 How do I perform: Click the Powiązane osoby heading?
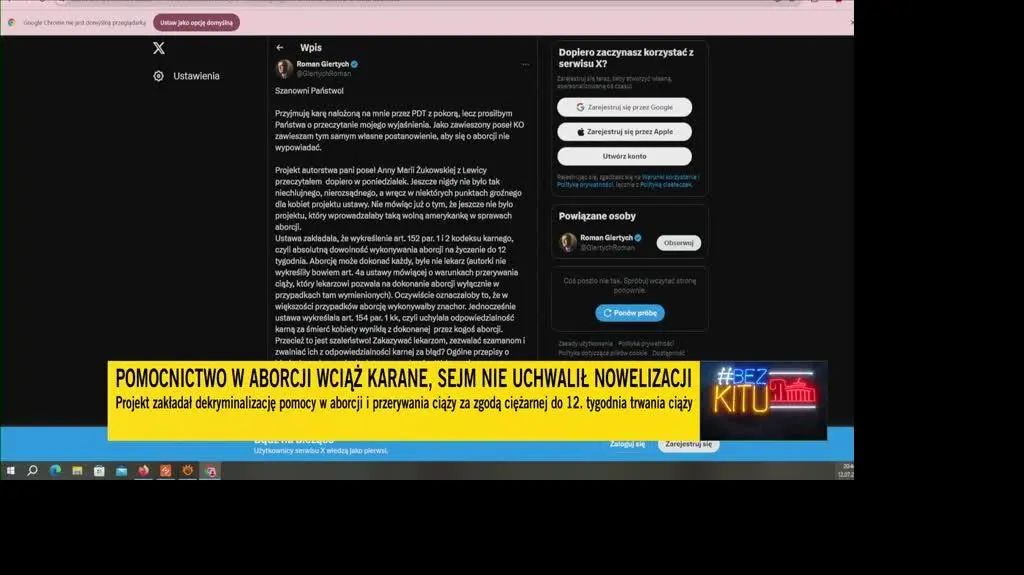[597, 216]
